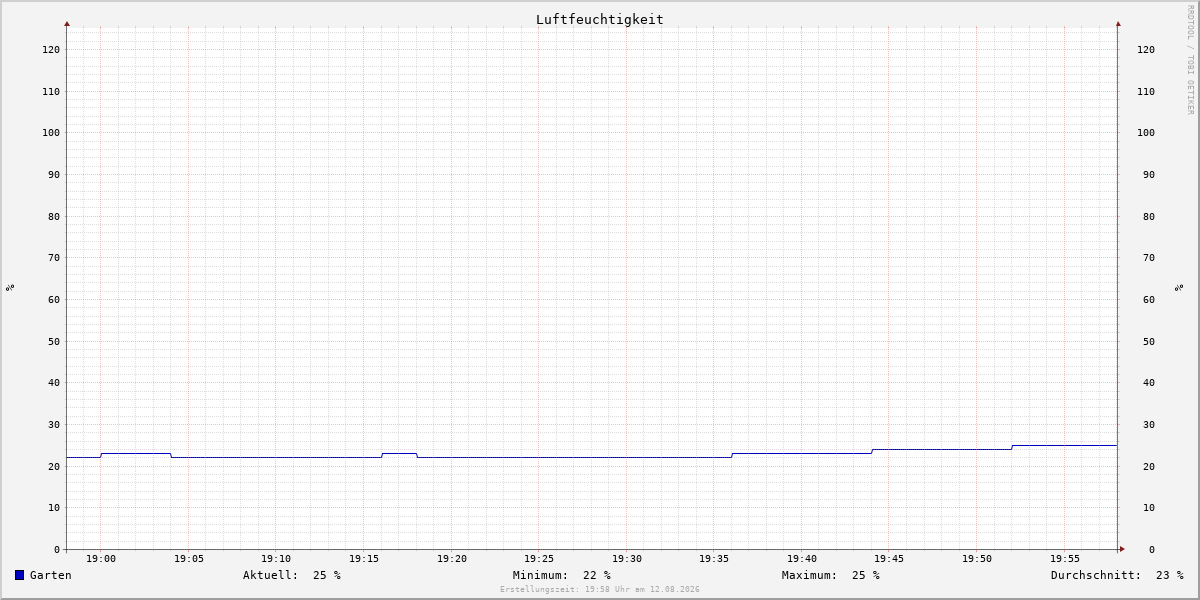Click the red arrow at right end of time axis
1200x600 pixels.
(1122, 549)
